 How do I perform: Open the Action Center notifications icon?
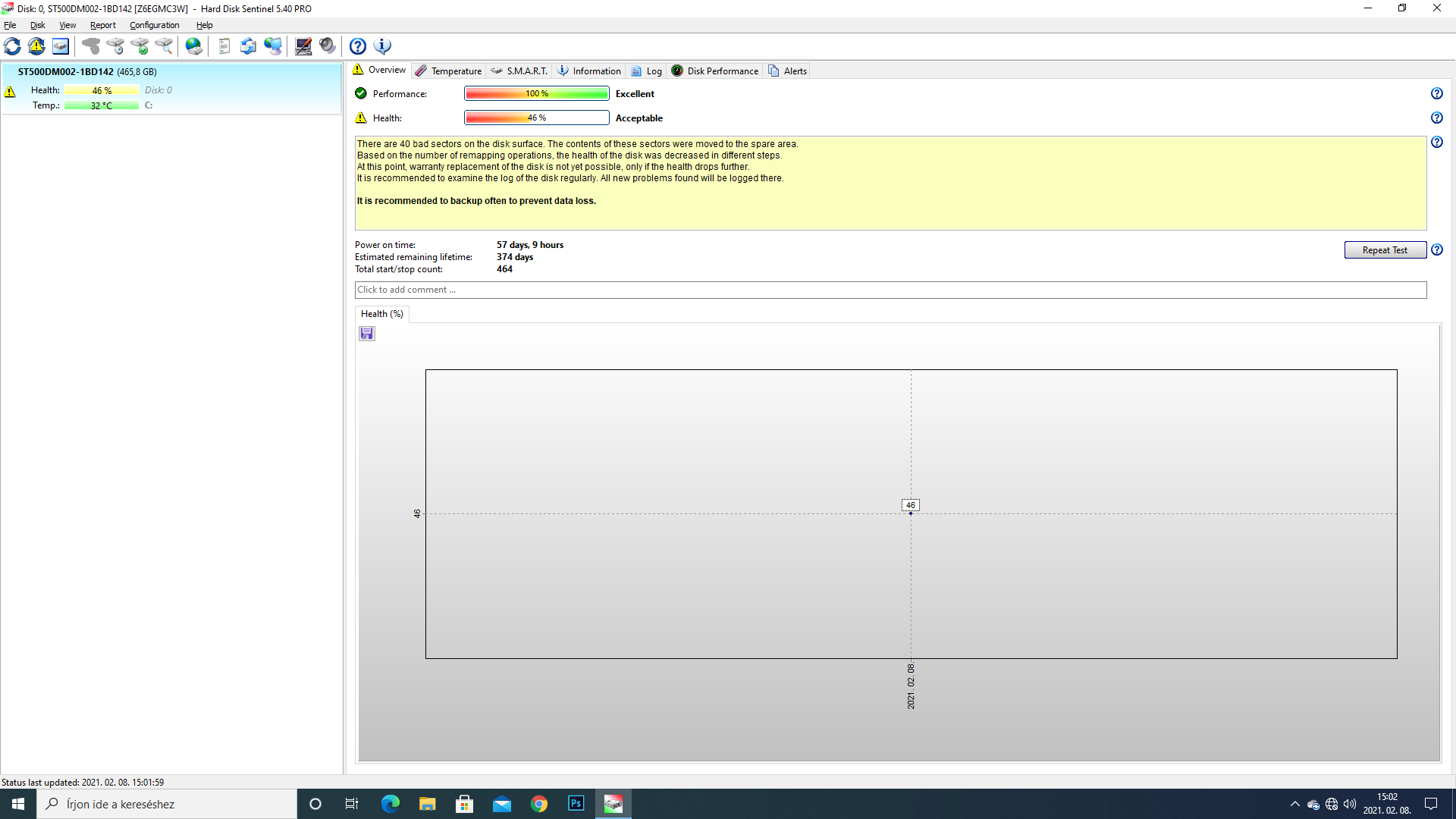coord(1431,804)
